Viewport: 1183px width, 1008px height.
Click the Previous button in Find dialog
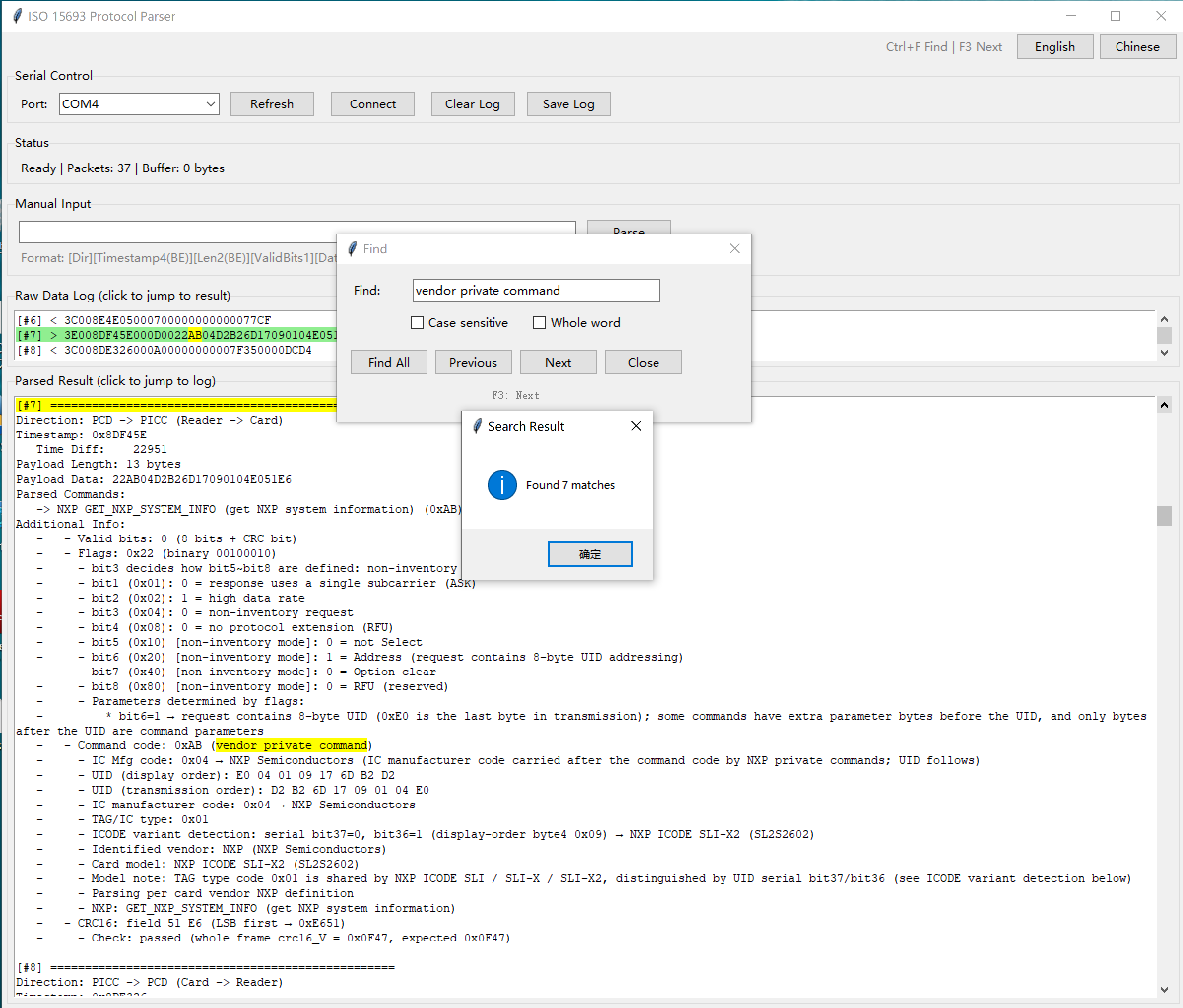473,362
